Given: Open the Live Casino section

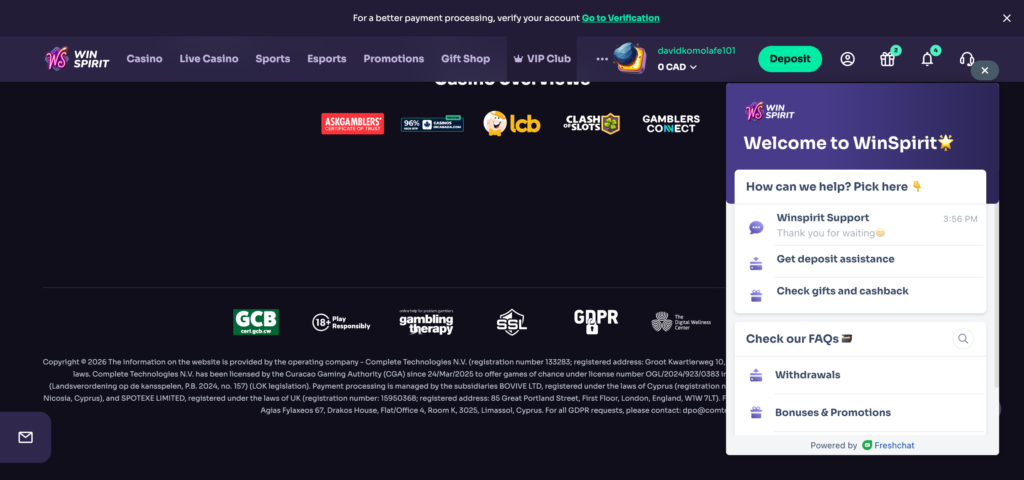Looking at the screenshot, I should pyautogui.click(x=209, y=59).
